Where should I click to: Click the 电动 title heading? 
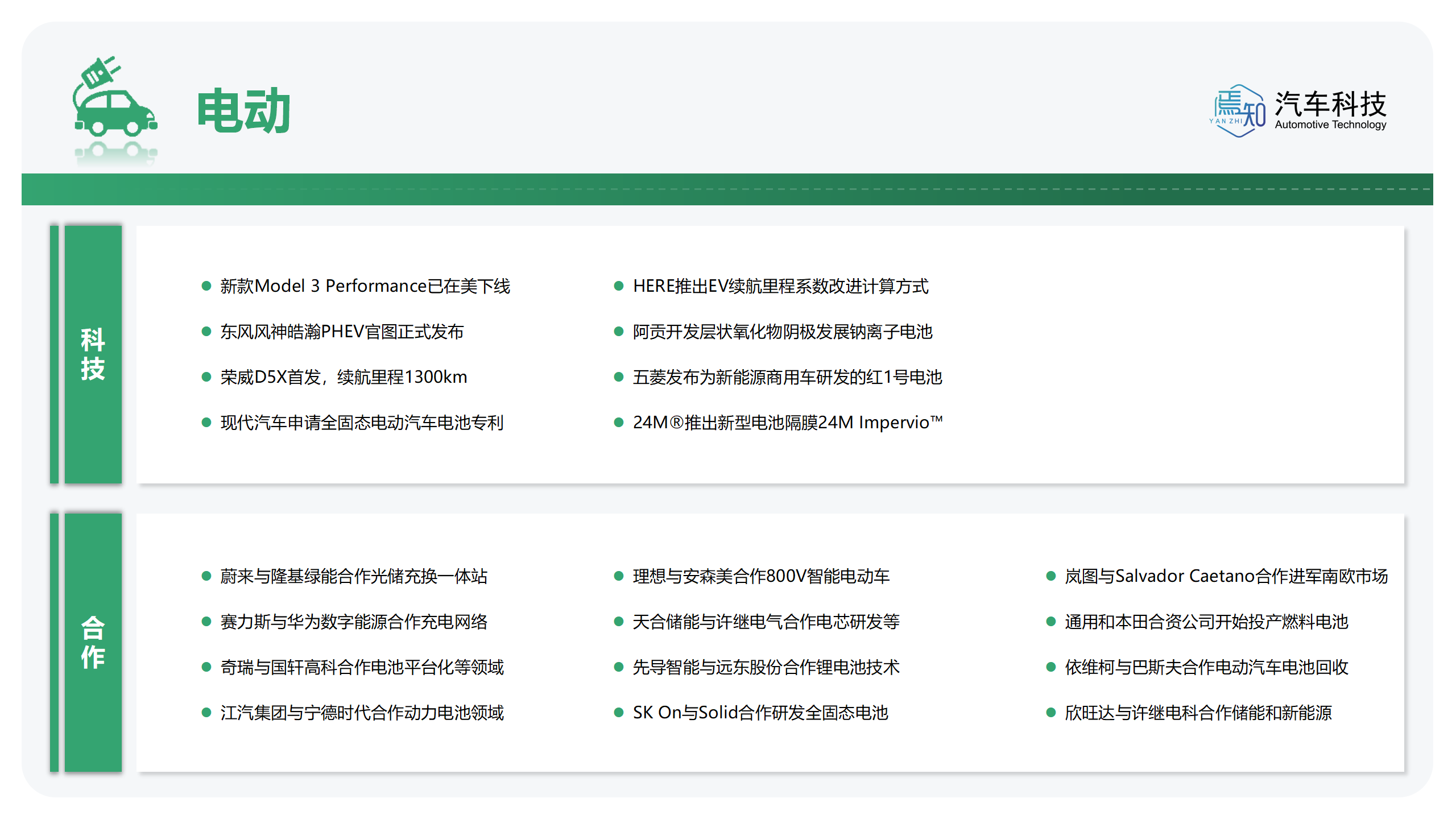[x=244, y=111]
